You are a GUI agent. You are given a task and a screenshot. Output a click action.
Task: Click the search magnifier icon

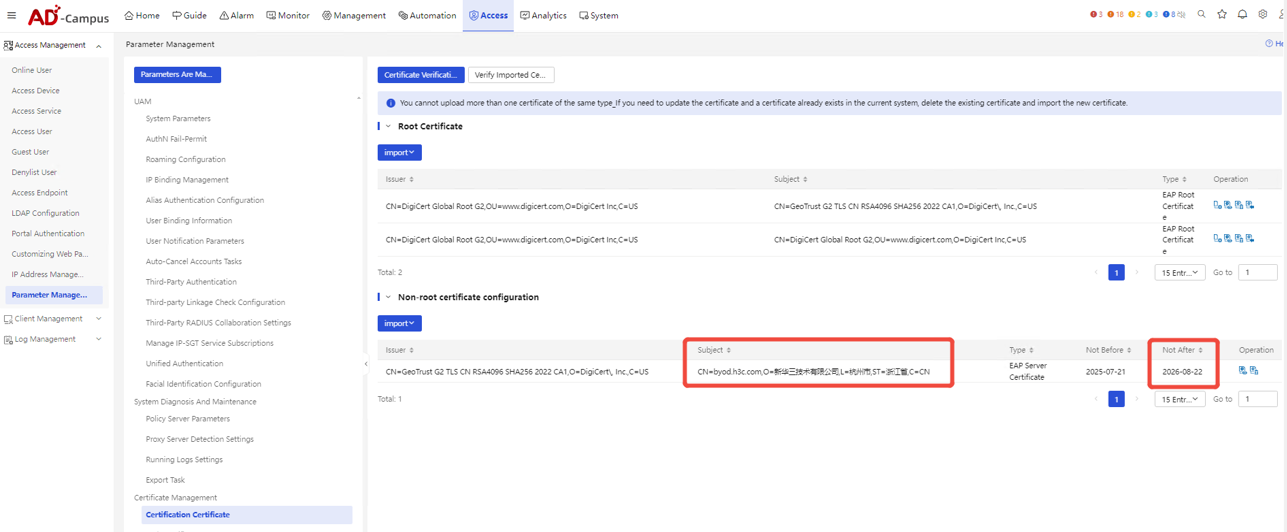click(1202, 15)
